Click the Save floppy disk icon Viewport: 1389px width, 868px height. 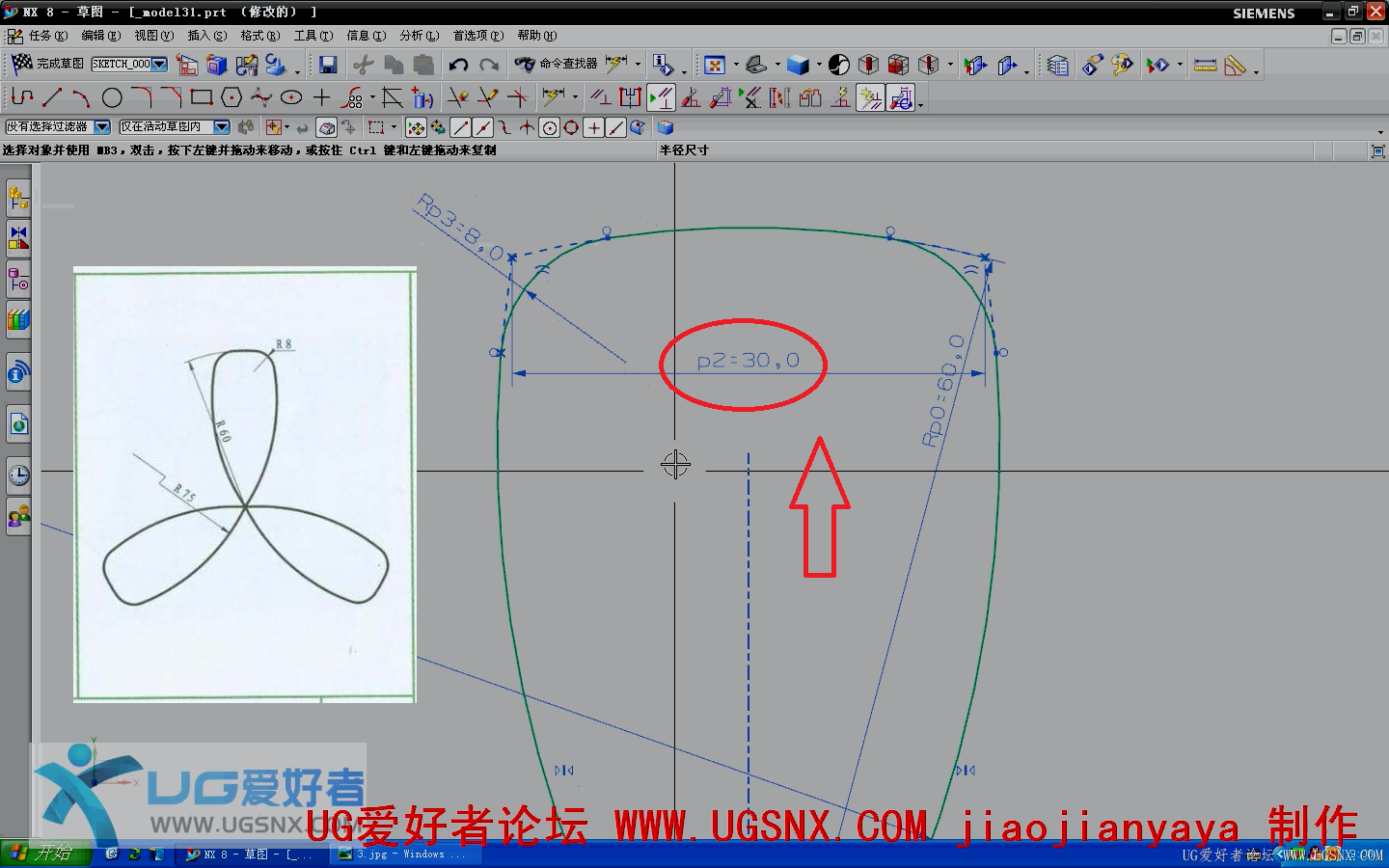click(328, 65)
